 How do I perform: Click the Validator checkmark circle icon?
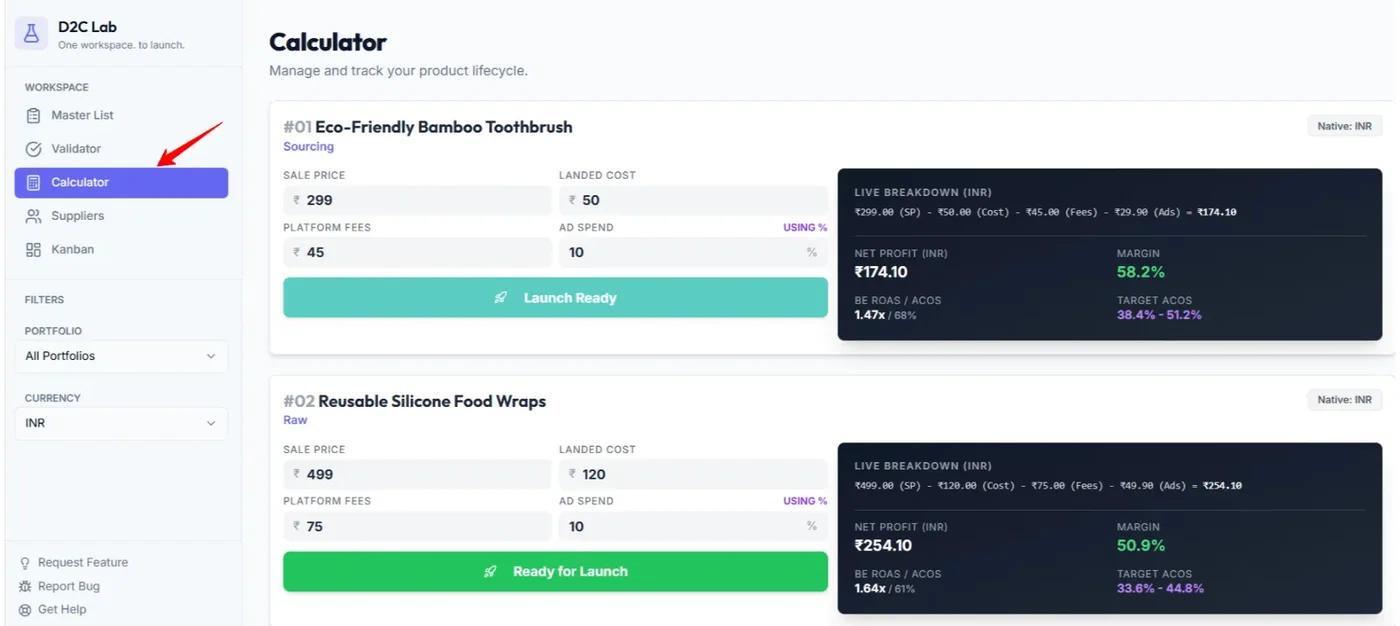tap(34, 149)
